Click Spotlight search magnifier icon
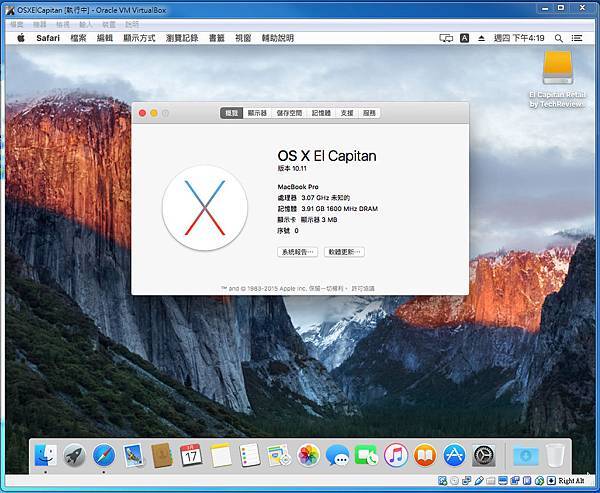Screen dimensions: 600x493 [x=558, y=38]
